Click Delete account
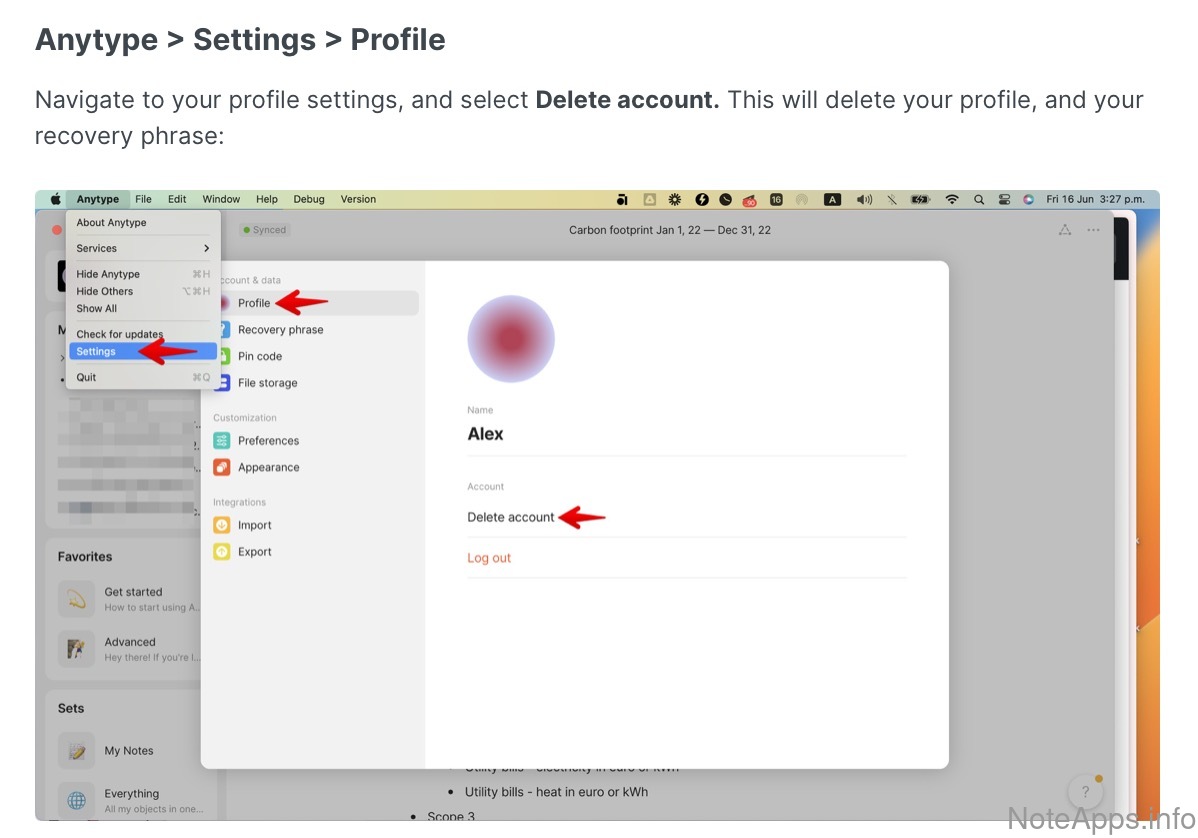 [510, 517]
